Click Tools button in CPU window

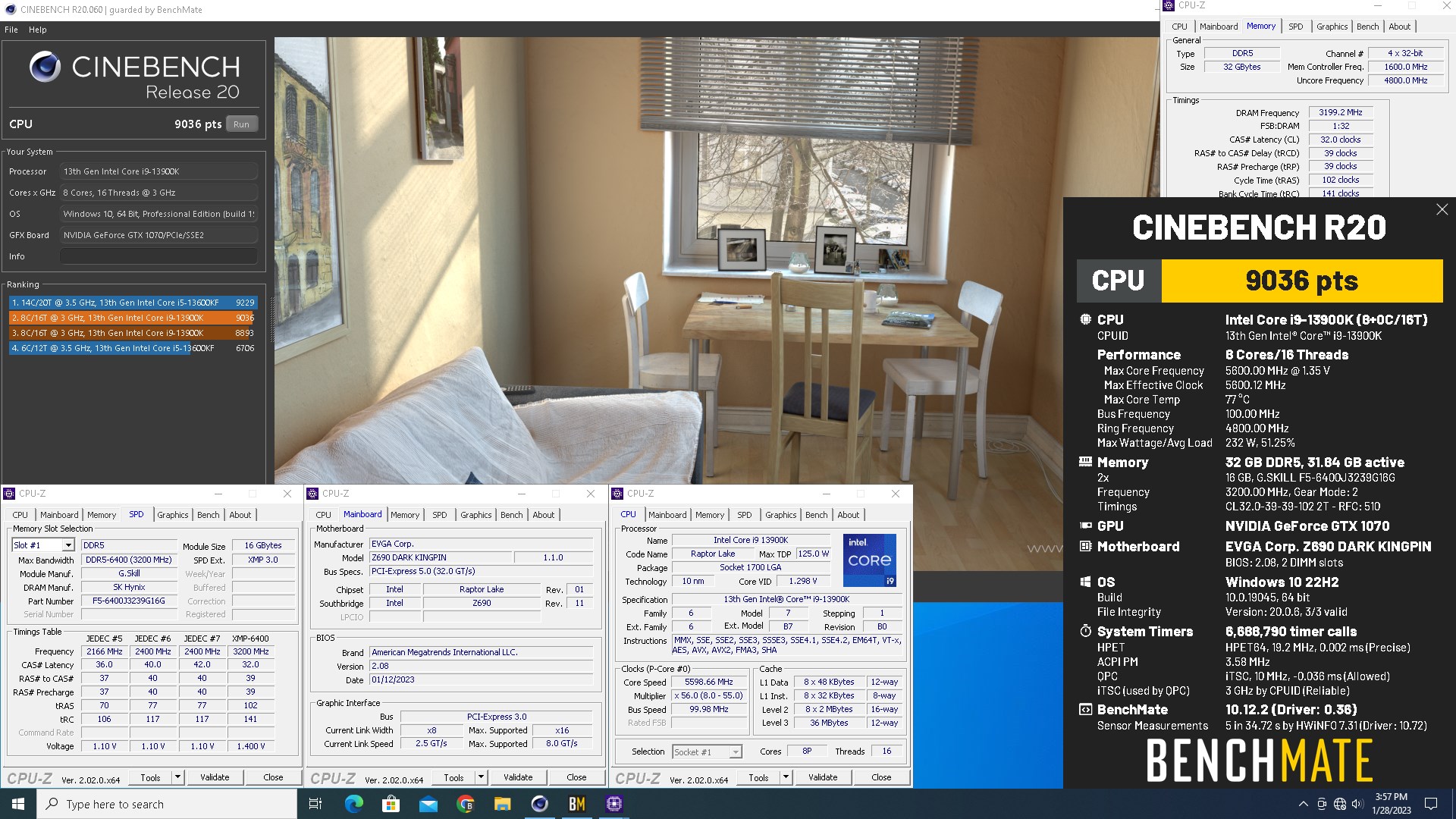click(x=758, y=777)
